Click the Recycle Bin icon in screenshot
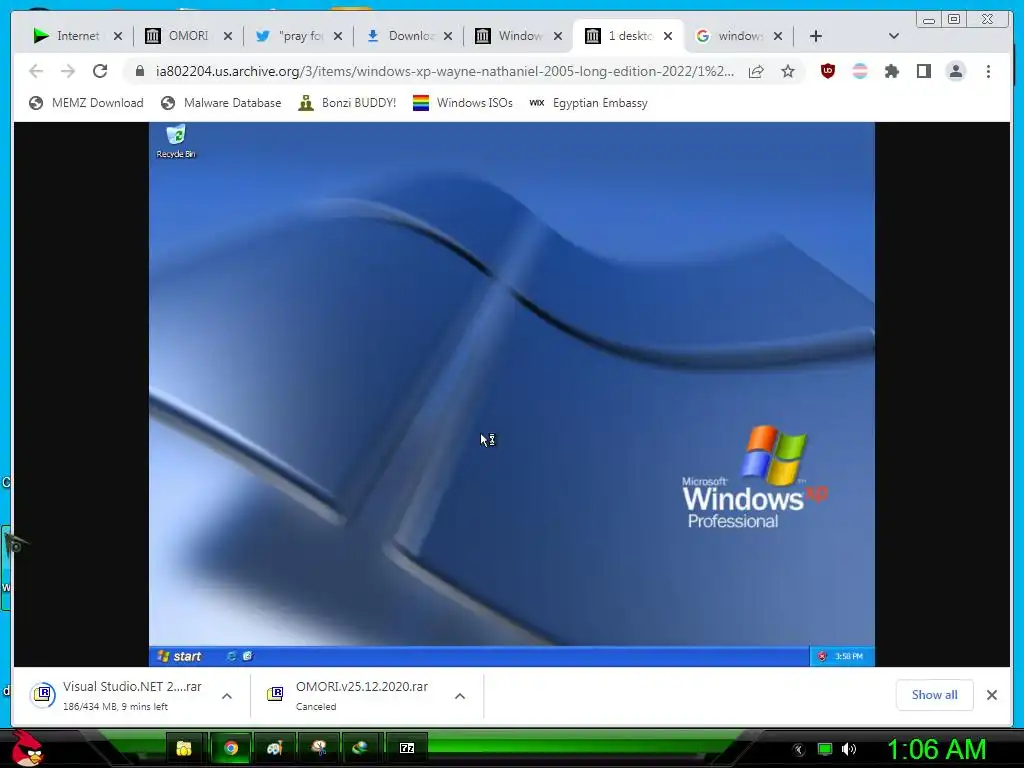1024x768 pixels. [176, 142]
